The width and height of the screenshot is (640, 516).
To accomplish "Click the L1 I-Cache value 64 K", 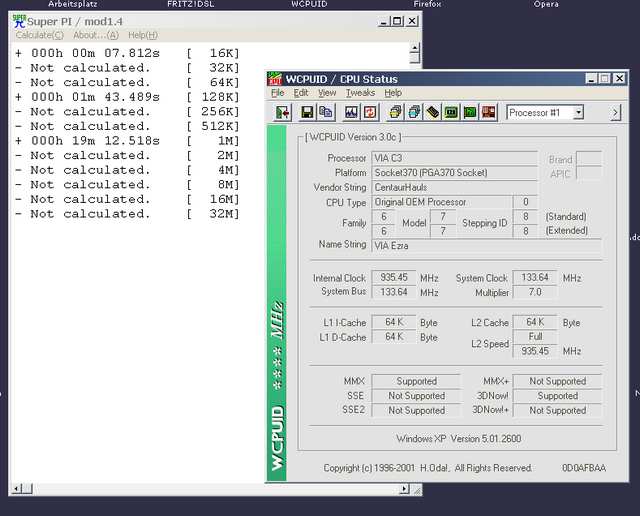I will 394,322.
